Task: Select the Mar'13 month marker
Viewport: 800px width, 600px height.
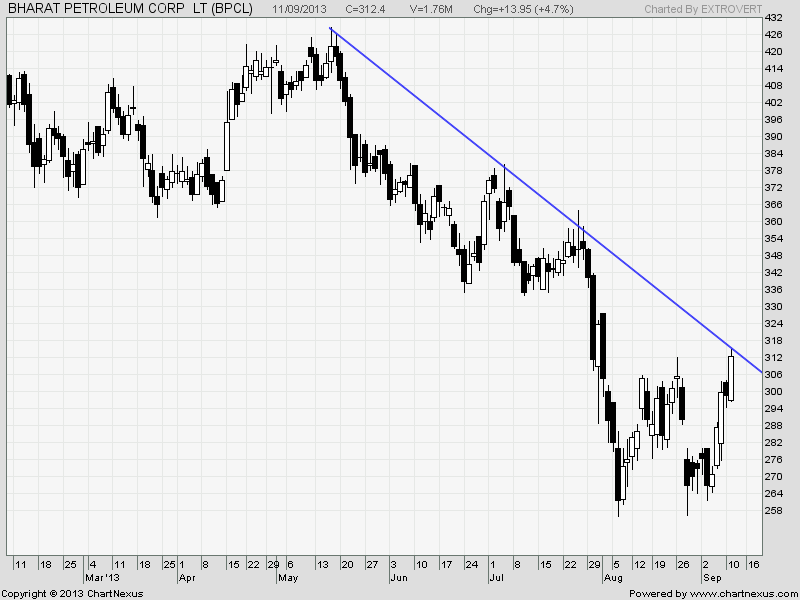Action: [103, 578]
